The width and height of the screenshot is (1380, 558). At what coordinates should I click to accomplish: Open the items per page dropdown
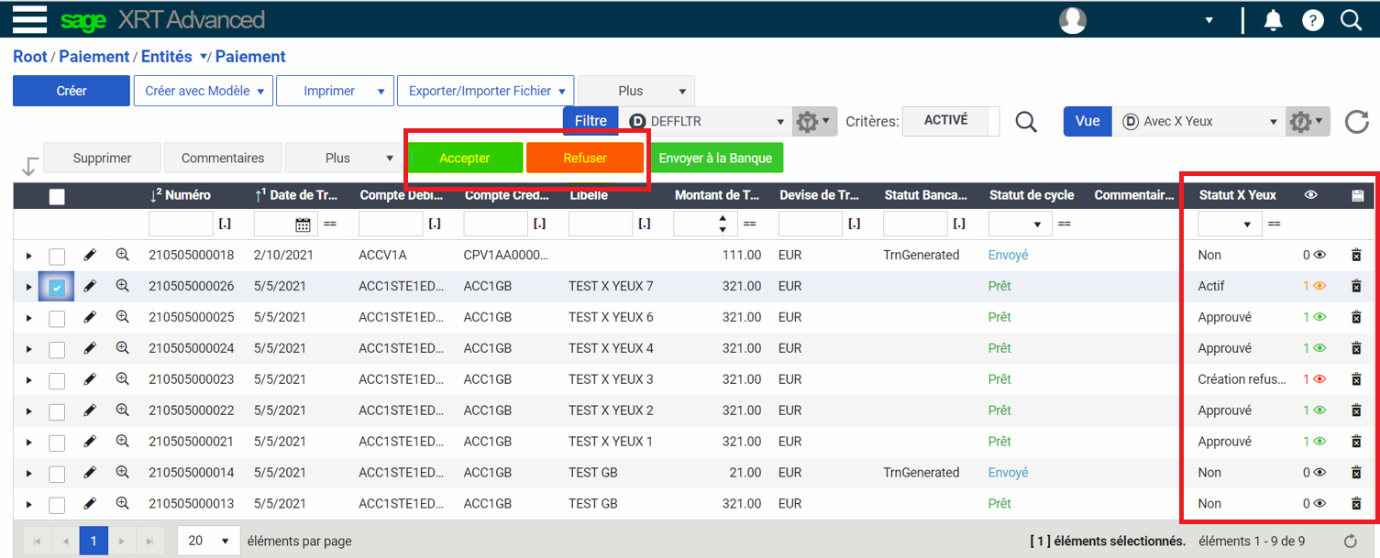[x=208, y=541]
